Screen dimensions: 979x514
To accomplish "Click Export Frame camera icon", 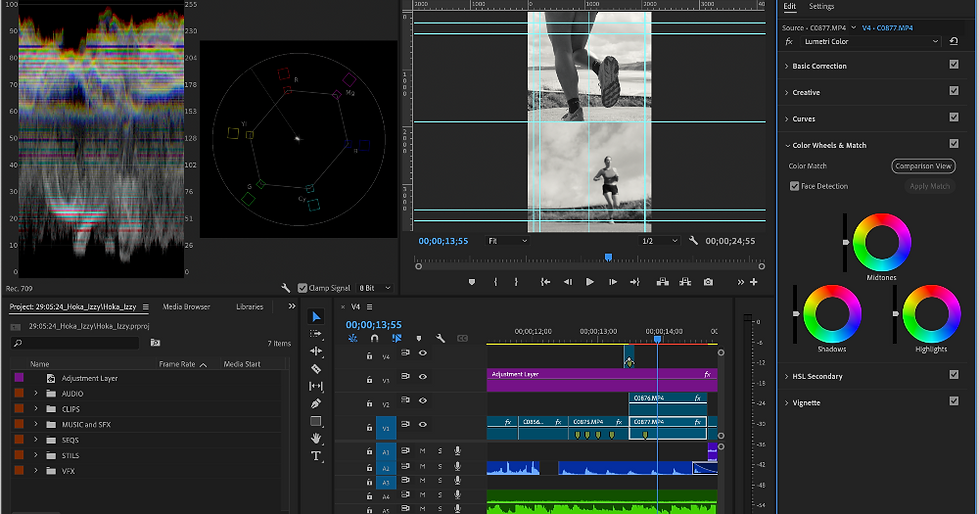I will pos(708,282).
